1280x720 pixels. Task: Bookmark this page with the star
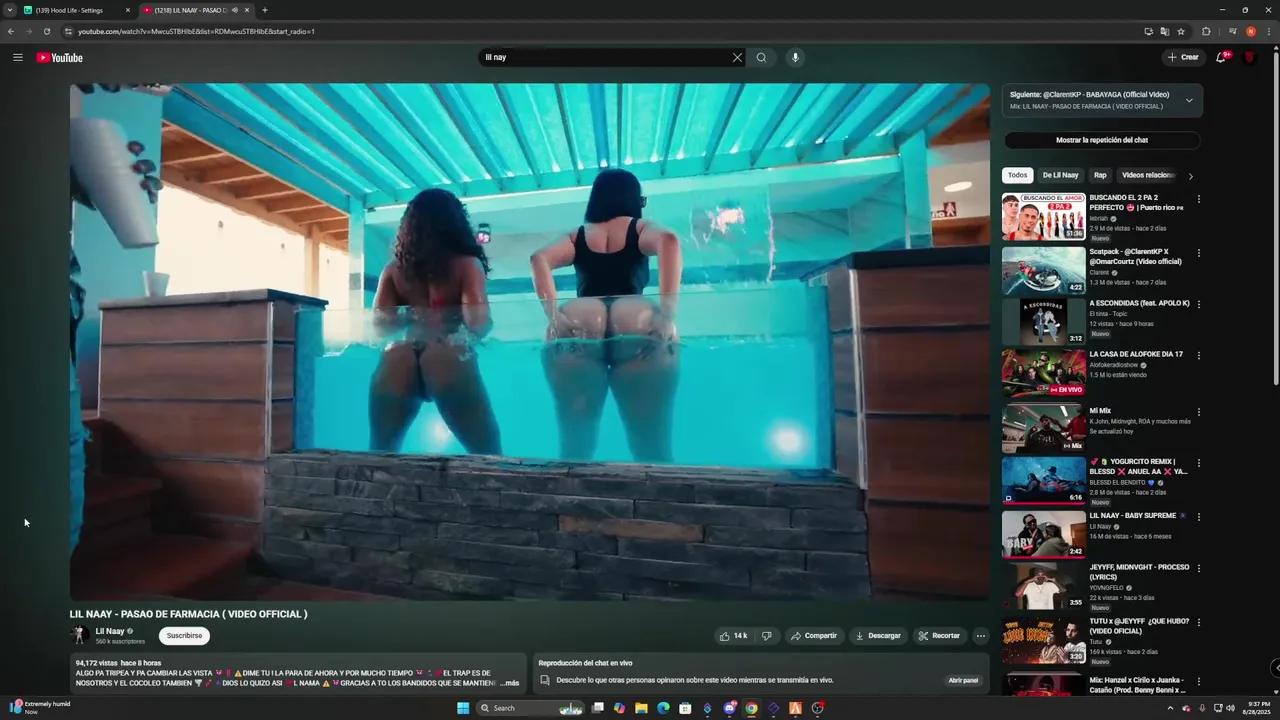(x=1181, y=31)
